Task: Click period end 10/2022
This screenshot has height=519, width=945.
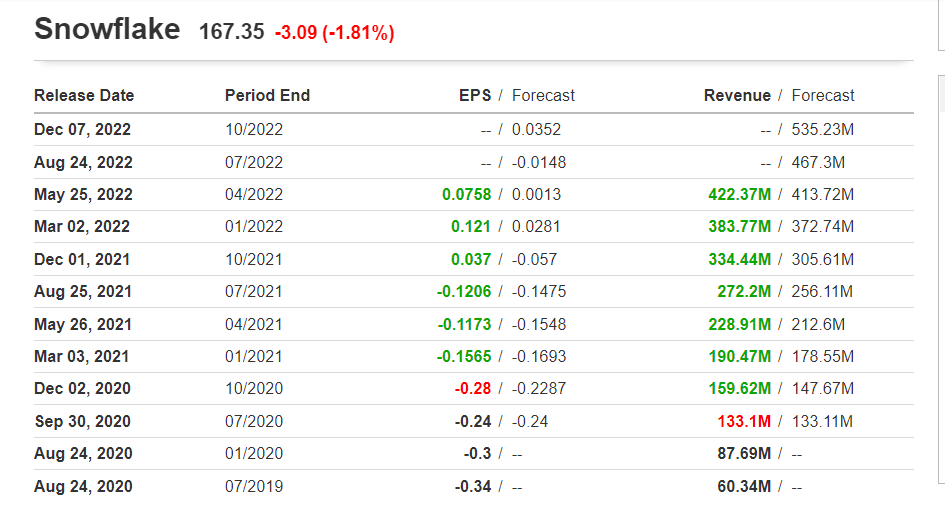Action: [254, 130]
